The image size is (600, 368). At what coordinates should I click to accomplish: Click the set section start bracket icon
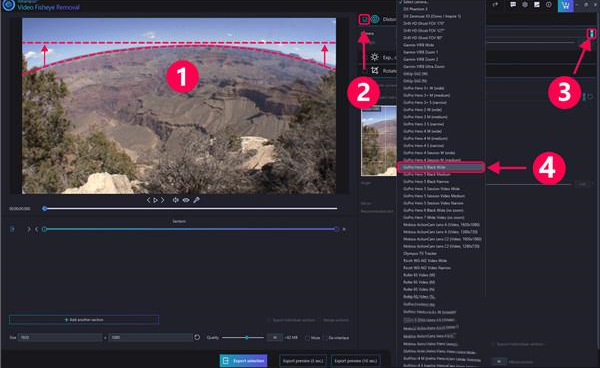click(x=28, y=229)
